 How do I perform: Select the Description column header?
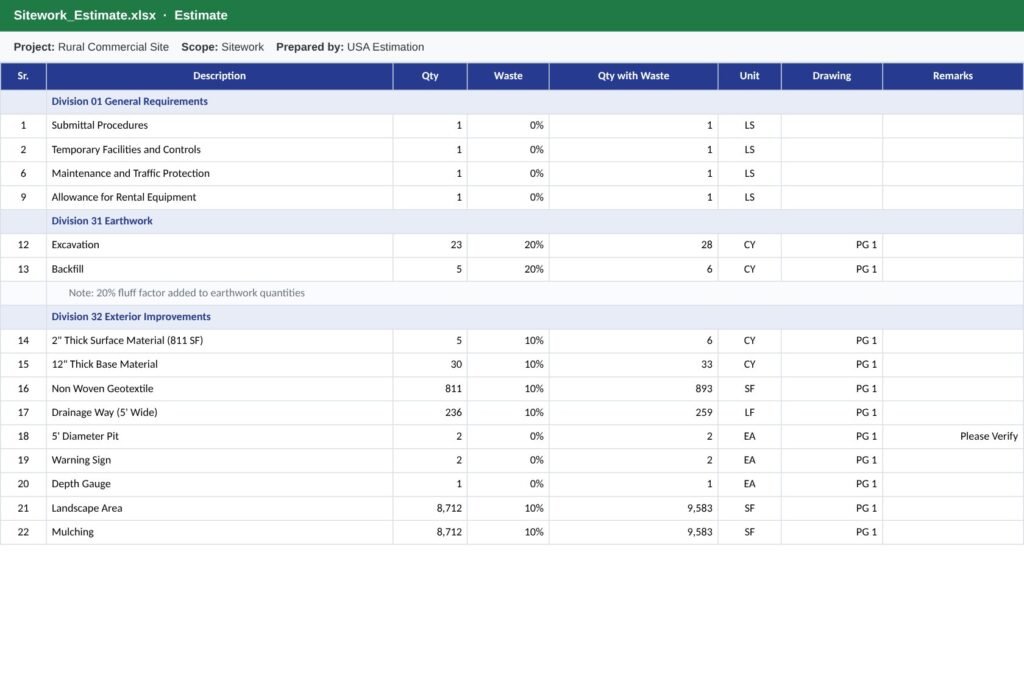point(219,76)
